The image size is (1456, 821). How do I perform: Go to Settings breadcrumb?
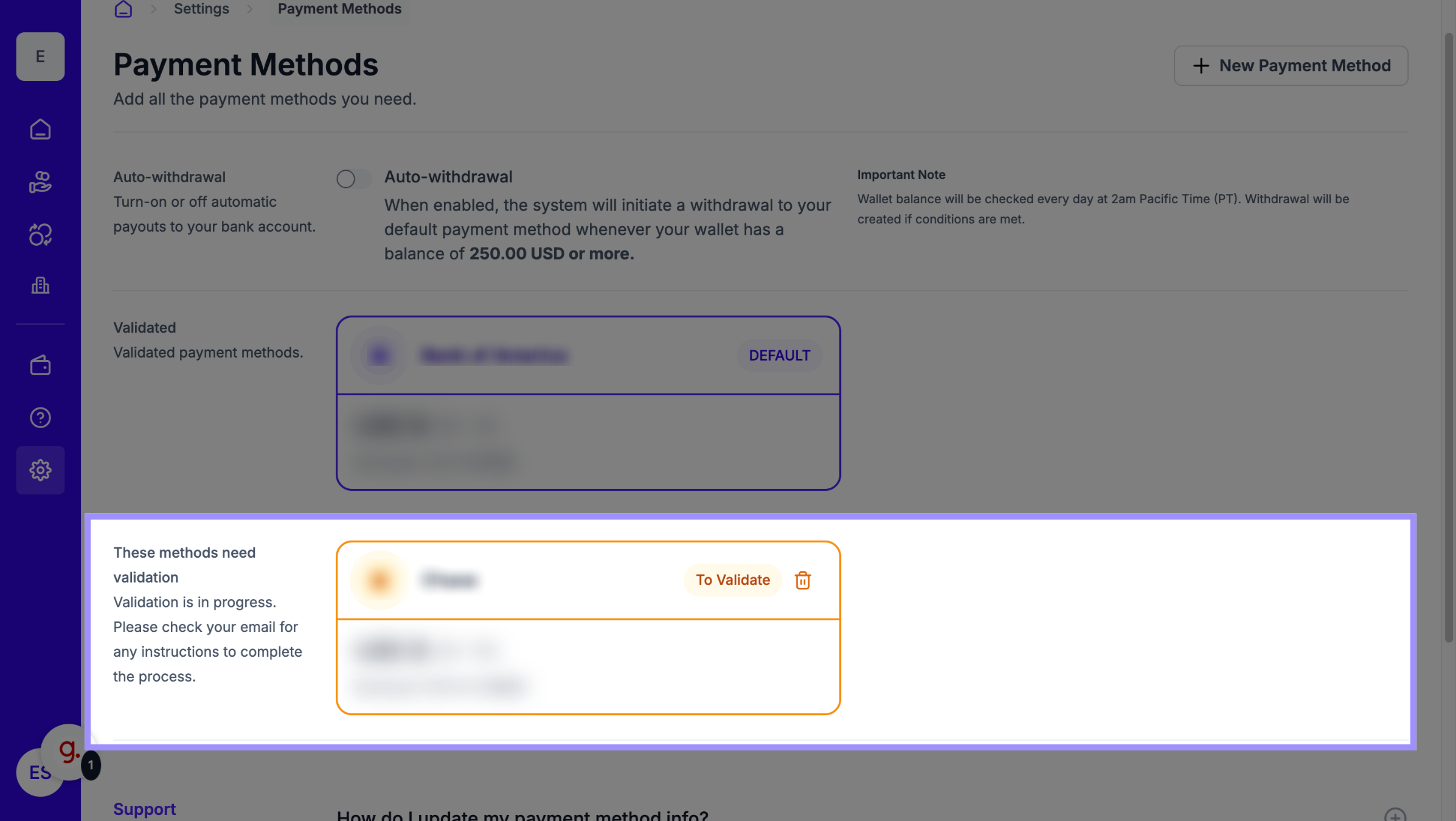[x=201, y=9]
